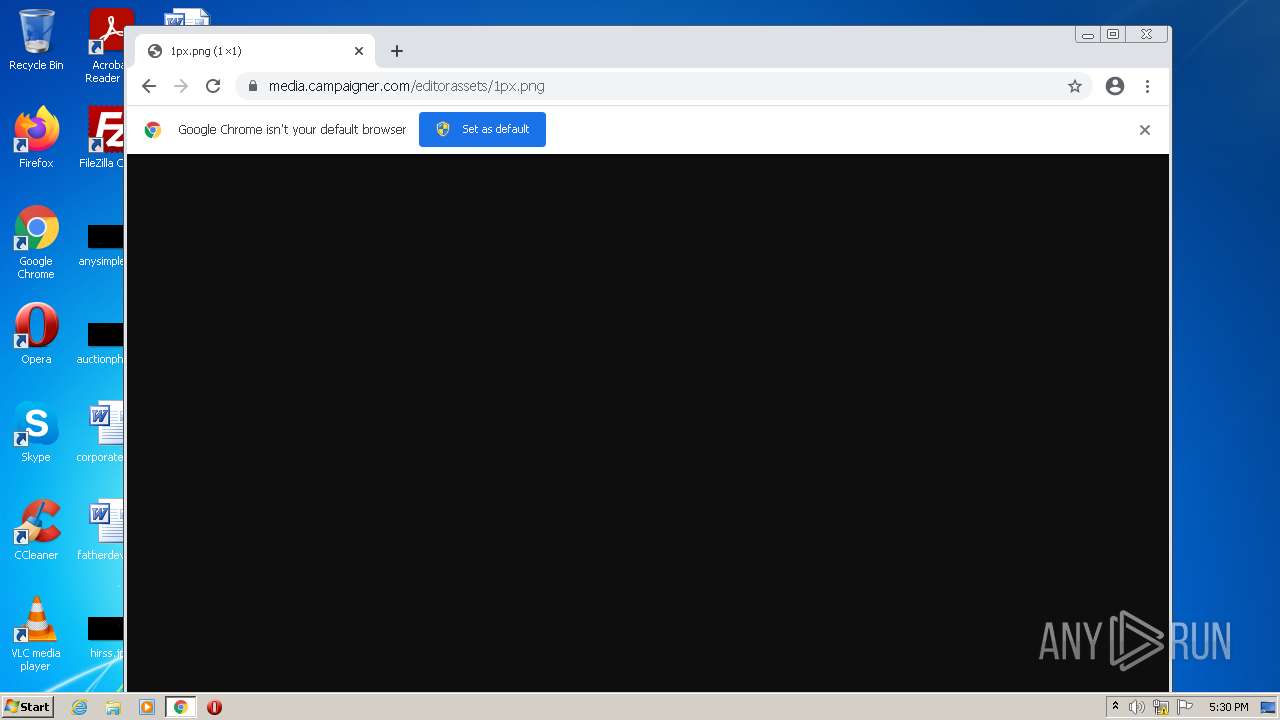
Task: Open the Chrome profile avatar menu
Action: tap(1115, 86)
